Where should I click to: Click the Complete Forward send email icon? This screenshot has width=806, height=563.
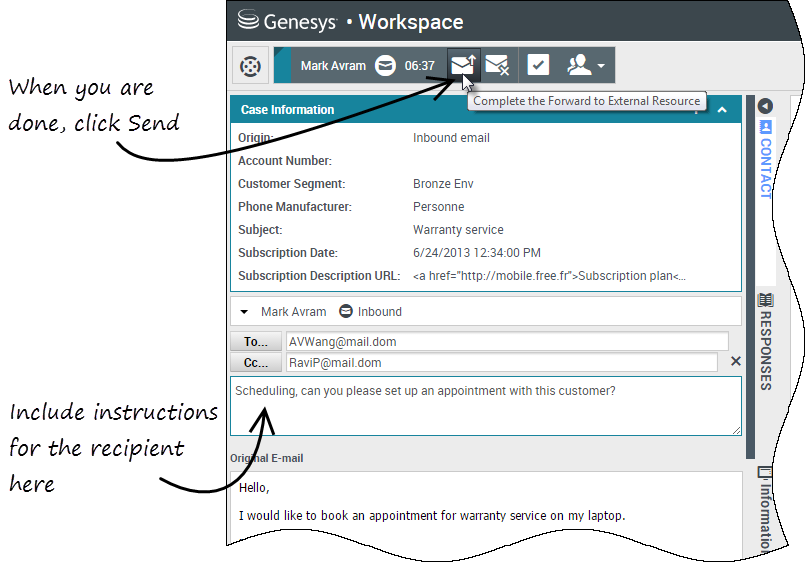coord(464,65)
